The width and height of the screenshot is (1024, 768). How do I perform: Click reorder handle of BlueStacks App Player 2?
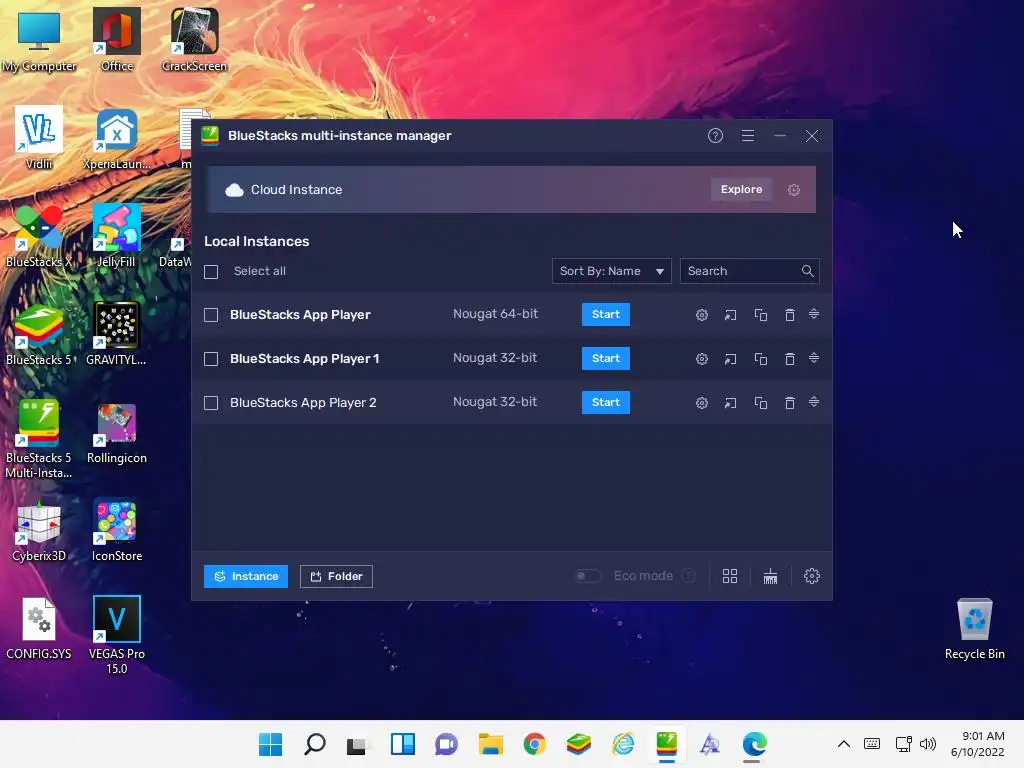point(814,402)
